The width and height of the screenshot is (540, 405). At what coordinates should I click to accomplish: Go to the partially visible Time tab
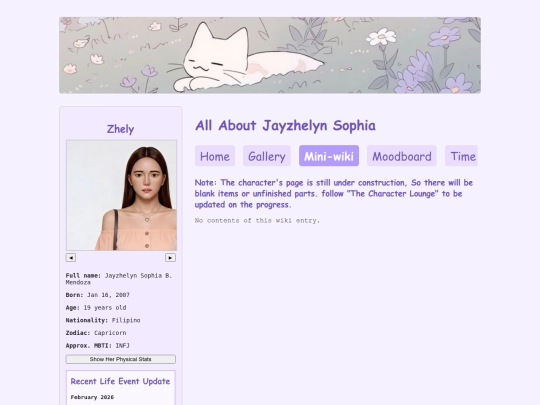tap(461, 156)
